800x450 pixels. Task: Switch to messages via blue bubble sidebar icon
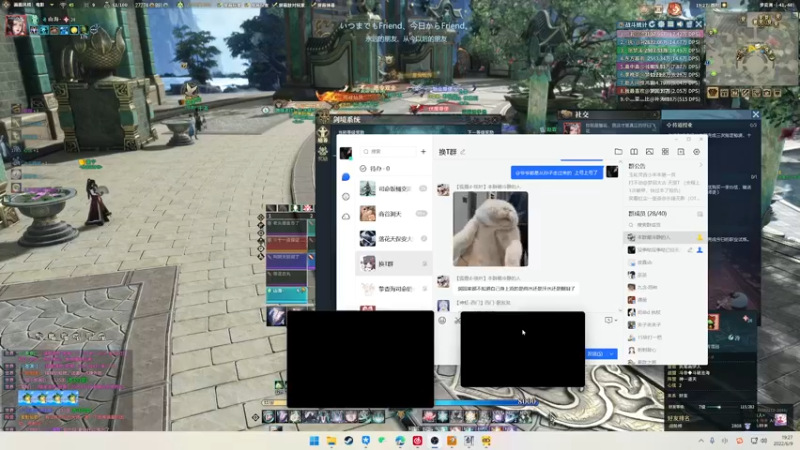346,177
